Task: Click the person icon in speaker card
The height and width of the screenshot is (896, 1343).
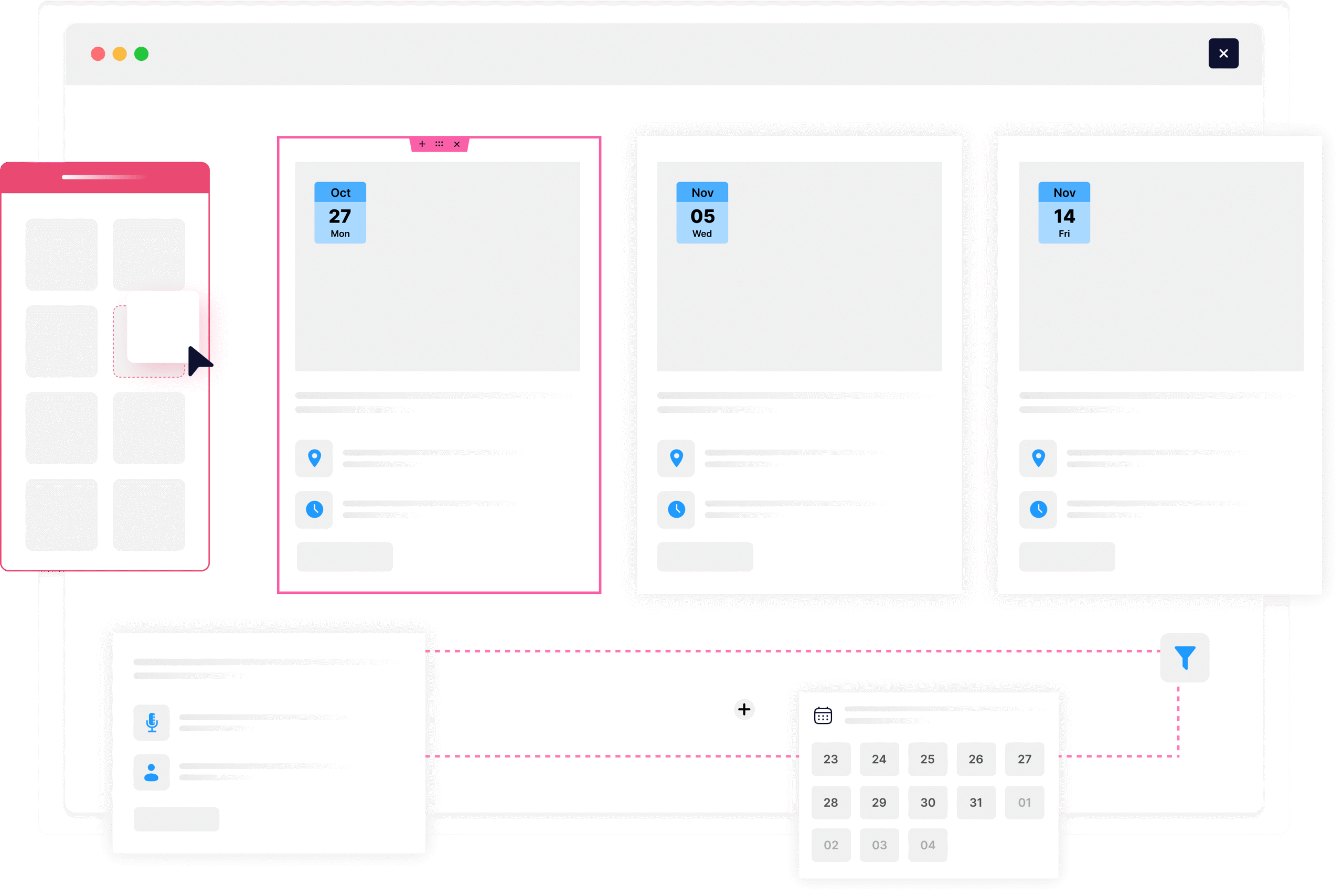Action: (x=152, y=773)
